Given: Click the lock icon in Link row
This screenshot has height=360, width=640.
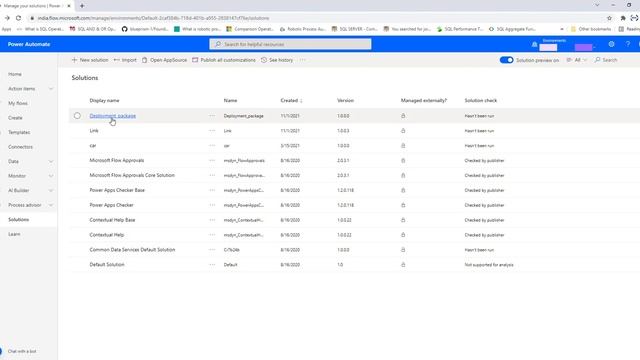Looking at the screenshot, I should pyautogui.click(x=403, y=131).
